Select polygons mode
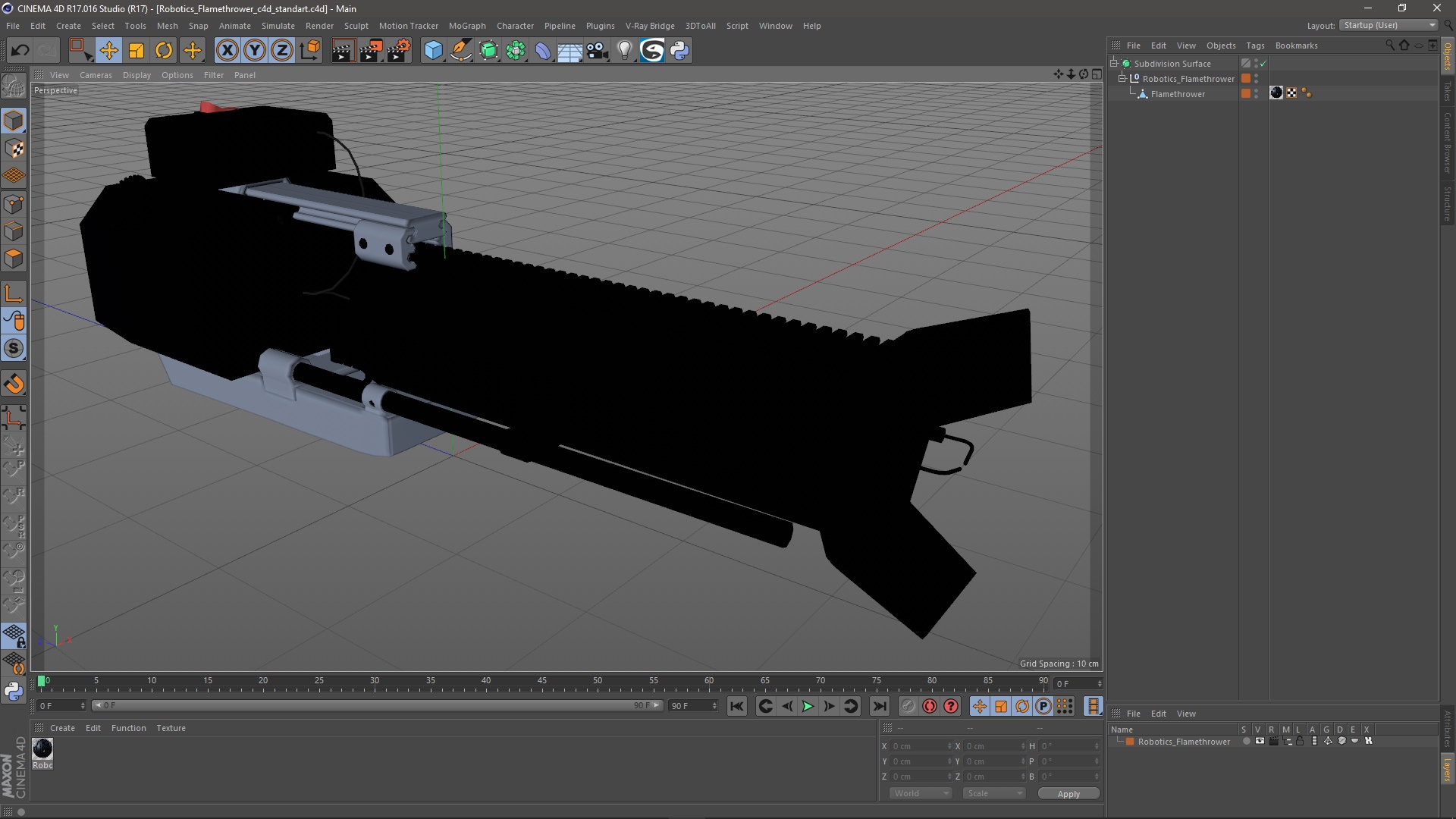 click(14, 259)
